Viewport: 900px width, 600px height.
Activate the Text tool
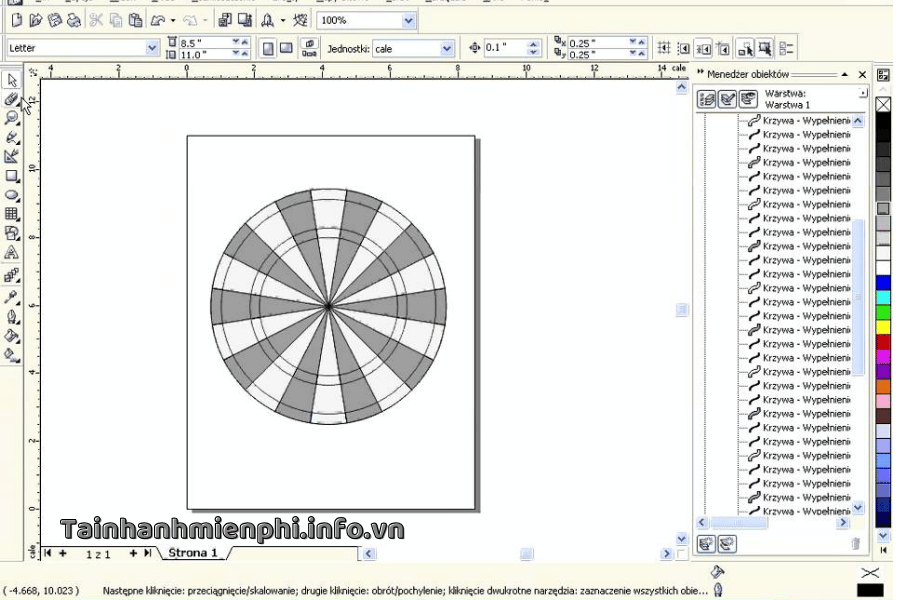tap(12, 252)
